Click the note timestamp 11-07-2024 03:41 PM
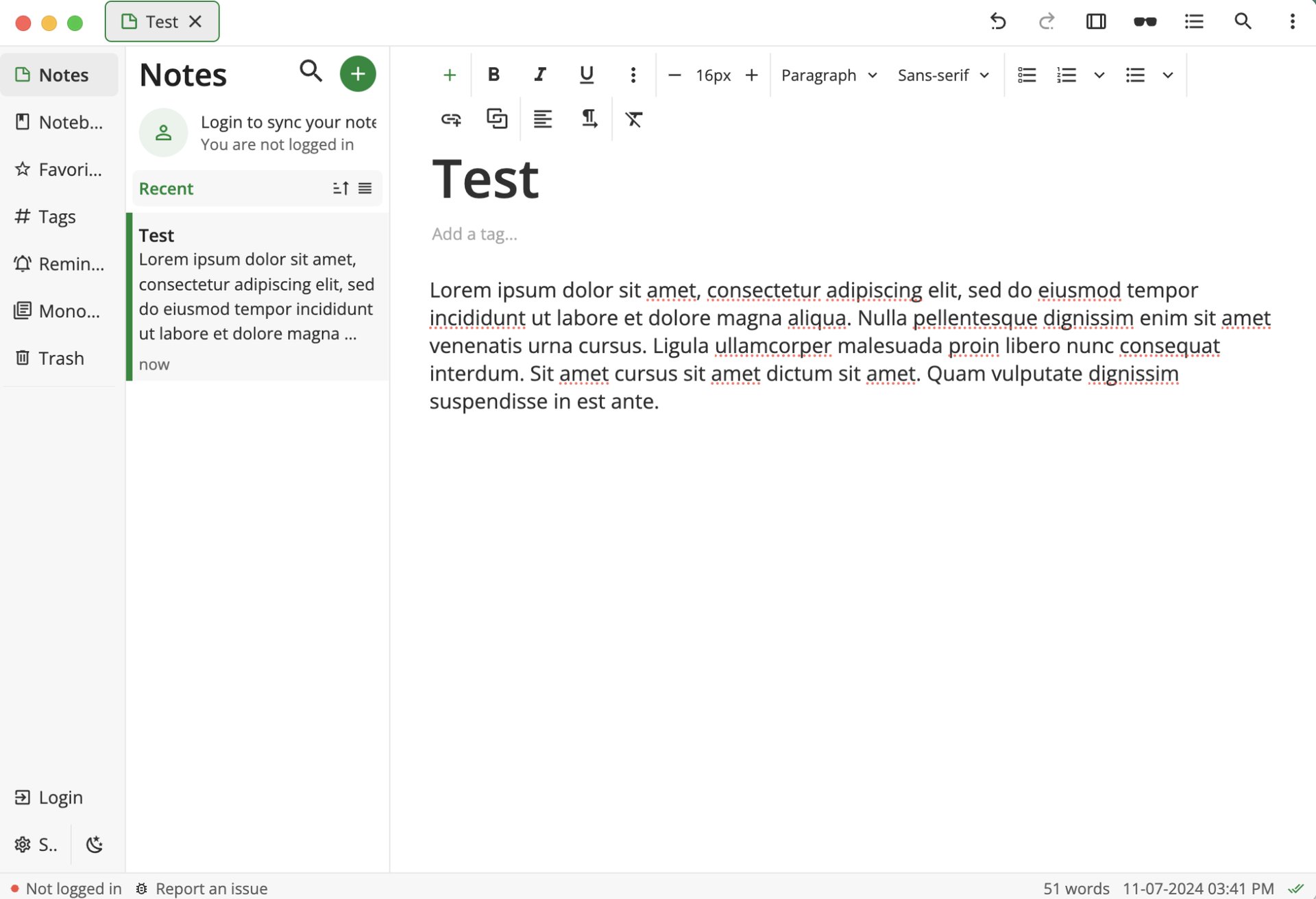1316x899 pixels. pyautogui.click(x=1198, y=889)
